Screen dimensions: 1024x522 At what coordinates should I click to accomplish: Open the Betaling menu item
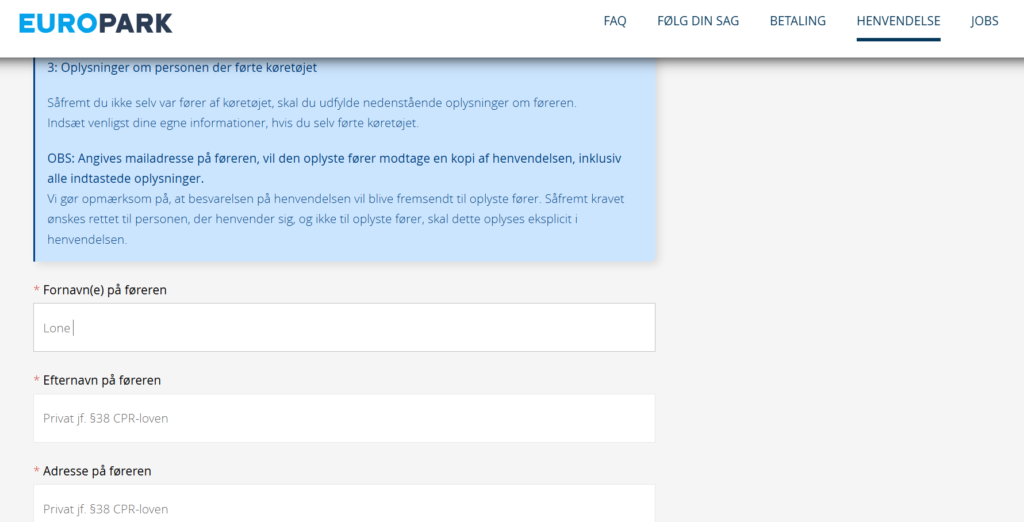(x=797, y=21)
